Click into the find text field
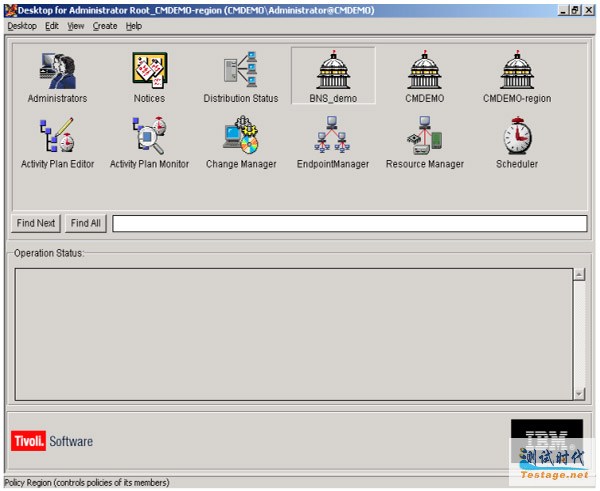 pyautogui.click(x=349, y=224)
